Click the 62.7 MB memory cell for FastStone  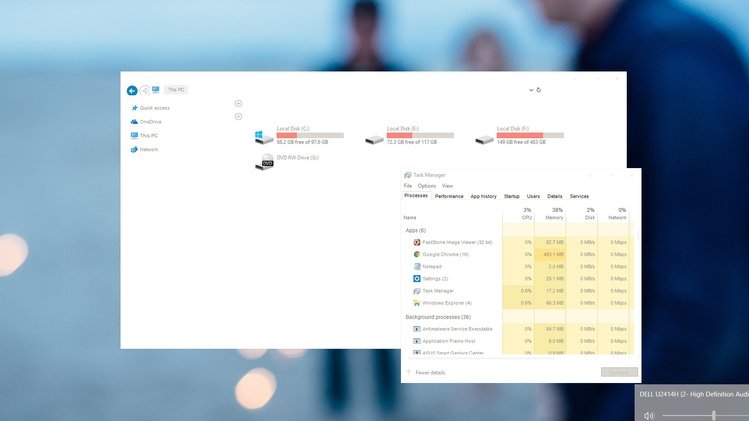click(550, 242)
